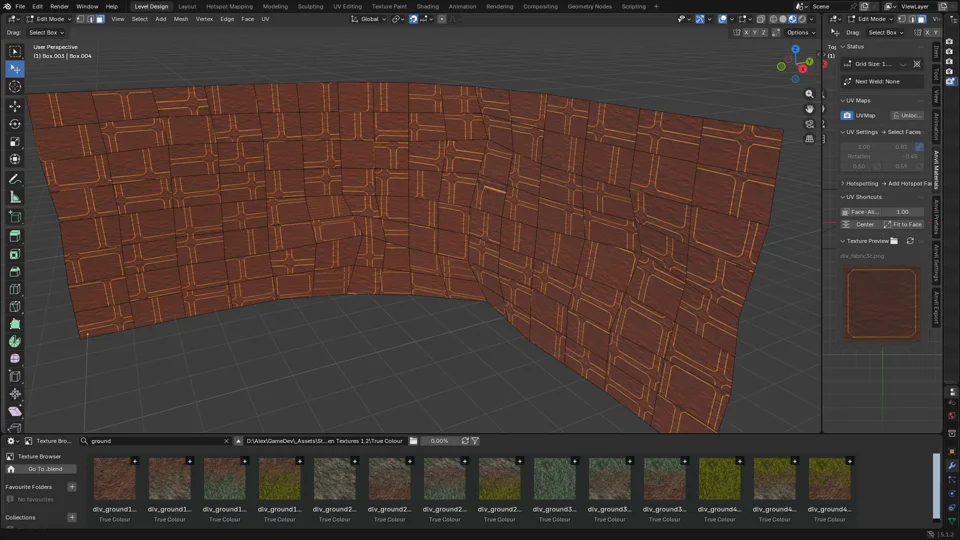Click Go To .blend button

[x=41, y=469]
